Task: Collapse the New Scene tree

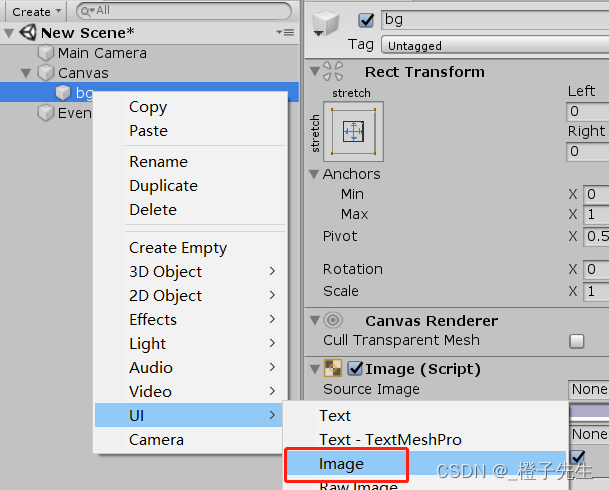Action: click(x=9, y=33)
